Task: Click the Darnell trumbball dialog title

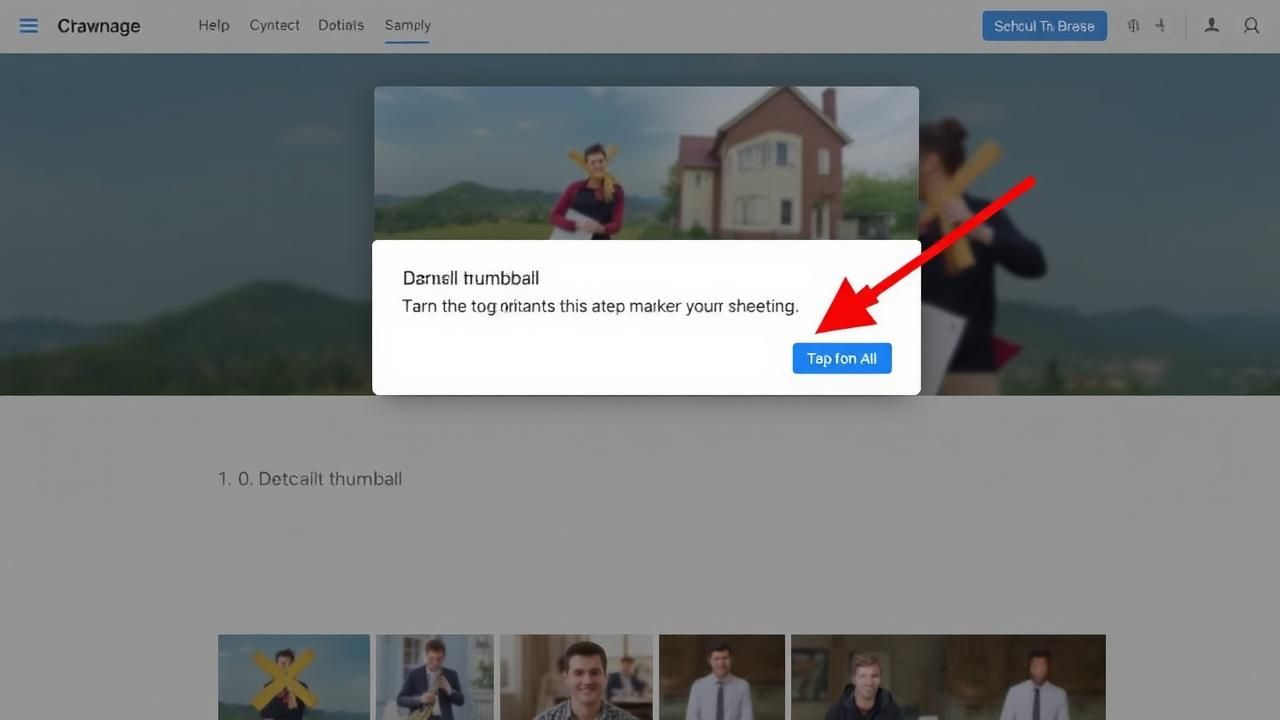Action: pyautogui.click(x=470, y=278)
